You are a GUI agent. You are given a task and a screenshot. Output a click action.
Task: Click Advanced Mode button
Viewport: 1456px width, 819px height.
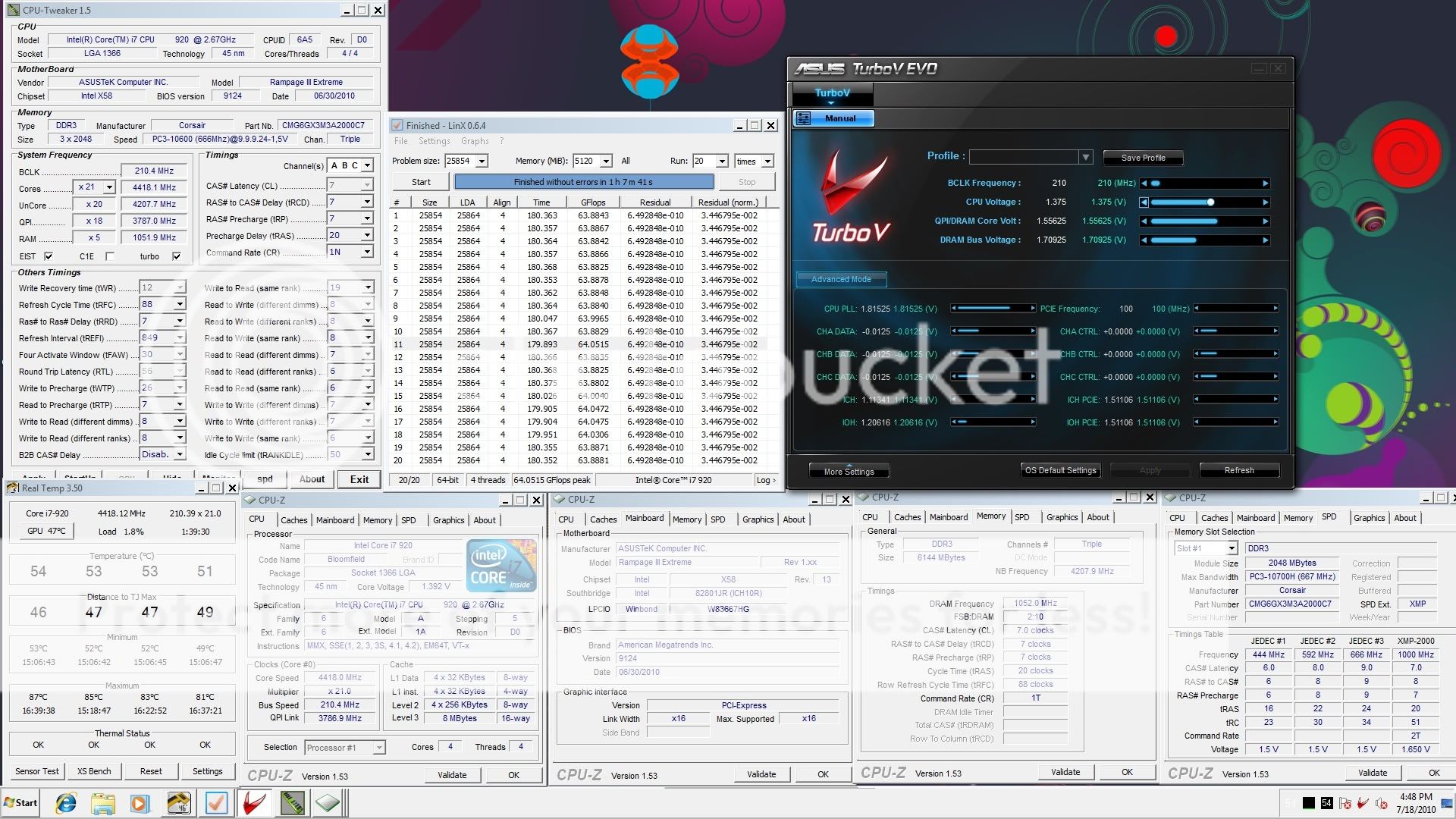(841, 280)
